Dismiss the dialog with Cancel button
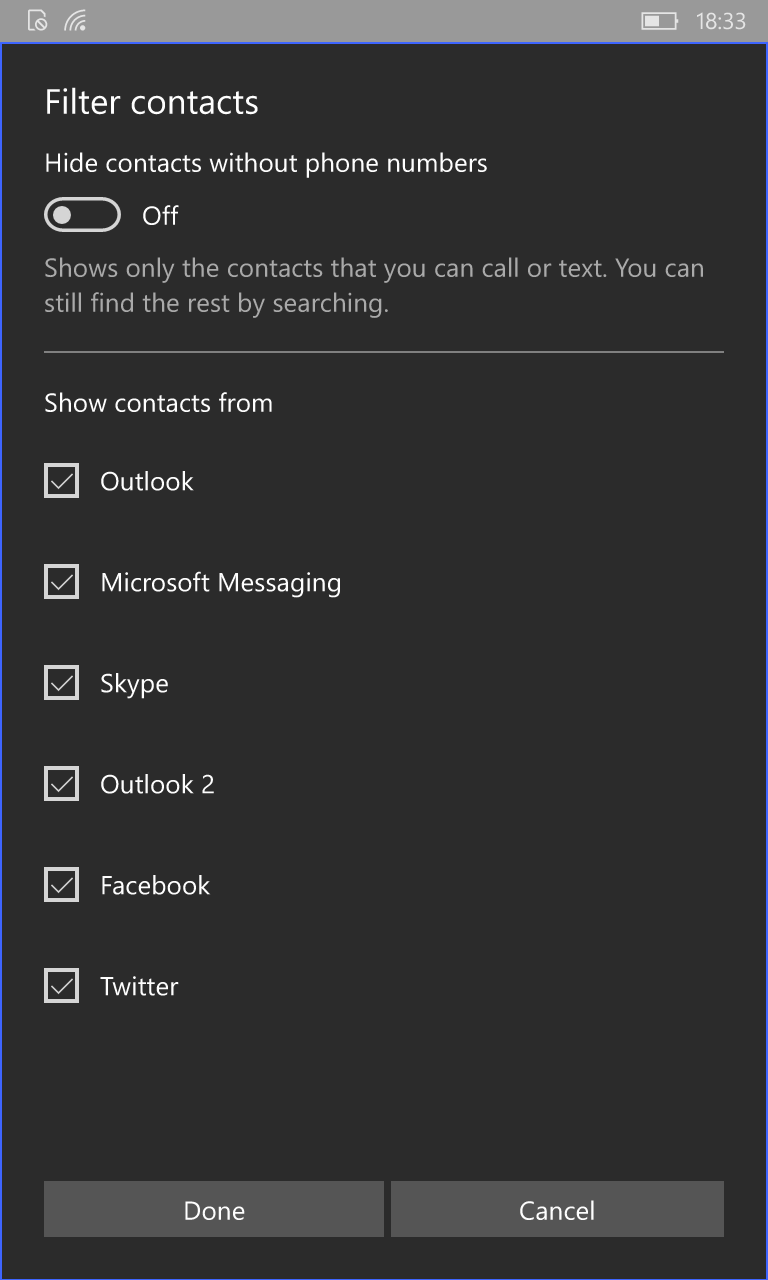 pyautogui.click(x=557, y=1210)
